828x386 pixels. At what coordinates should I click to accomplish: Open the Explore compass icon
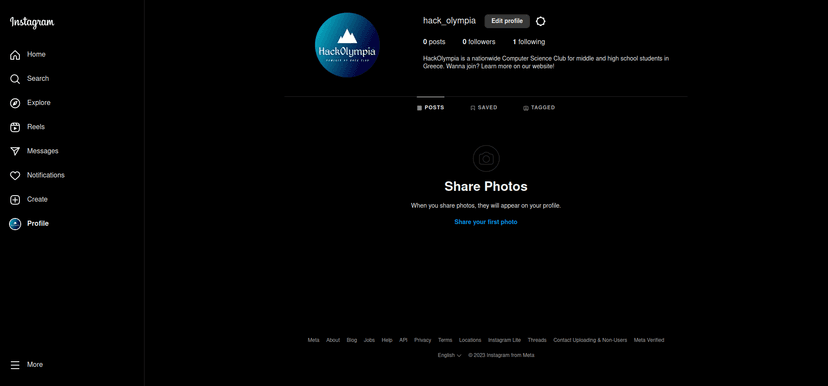click(15, 103)
